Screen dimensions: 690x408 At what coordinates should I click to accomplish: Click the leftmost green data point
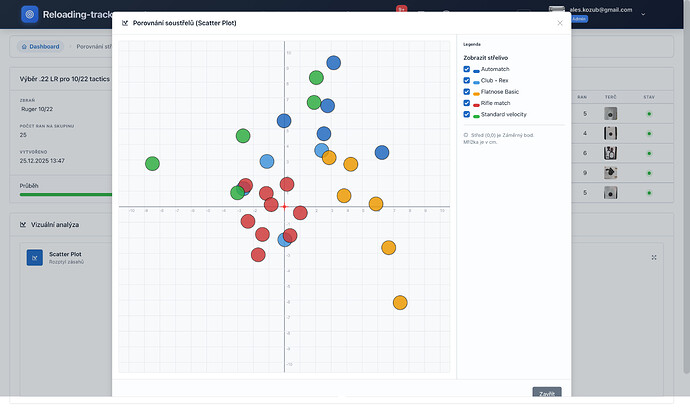tap(152, 163)
